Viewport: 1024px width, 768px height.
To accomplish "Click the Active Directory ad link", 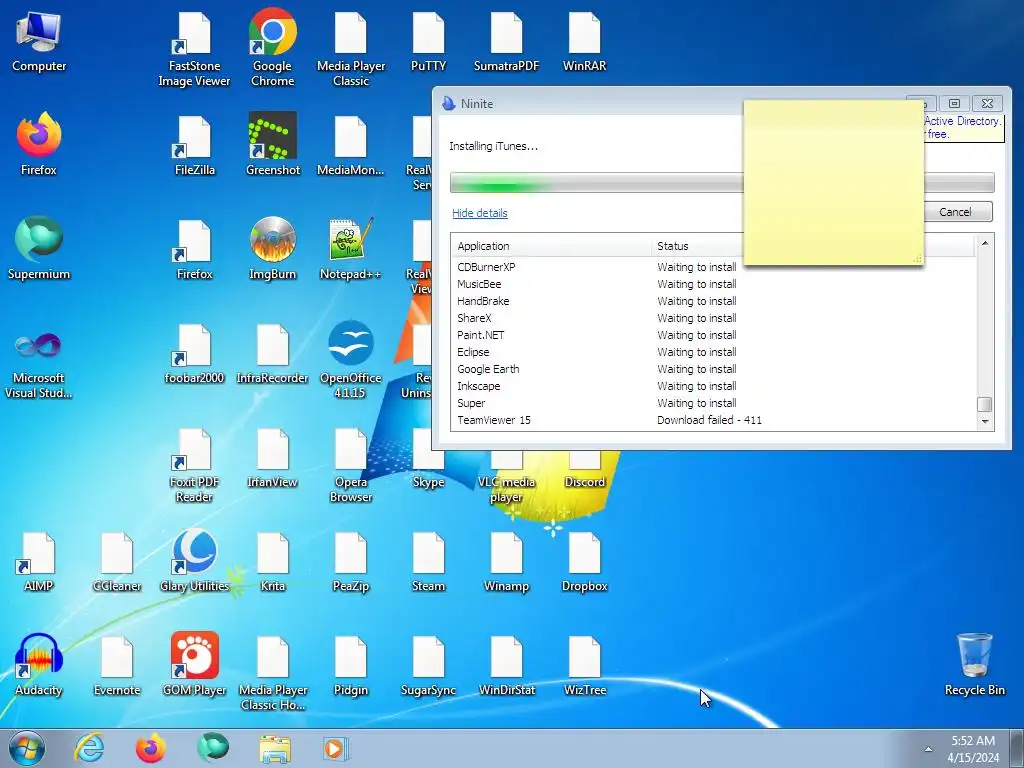I will coord(962,127).
